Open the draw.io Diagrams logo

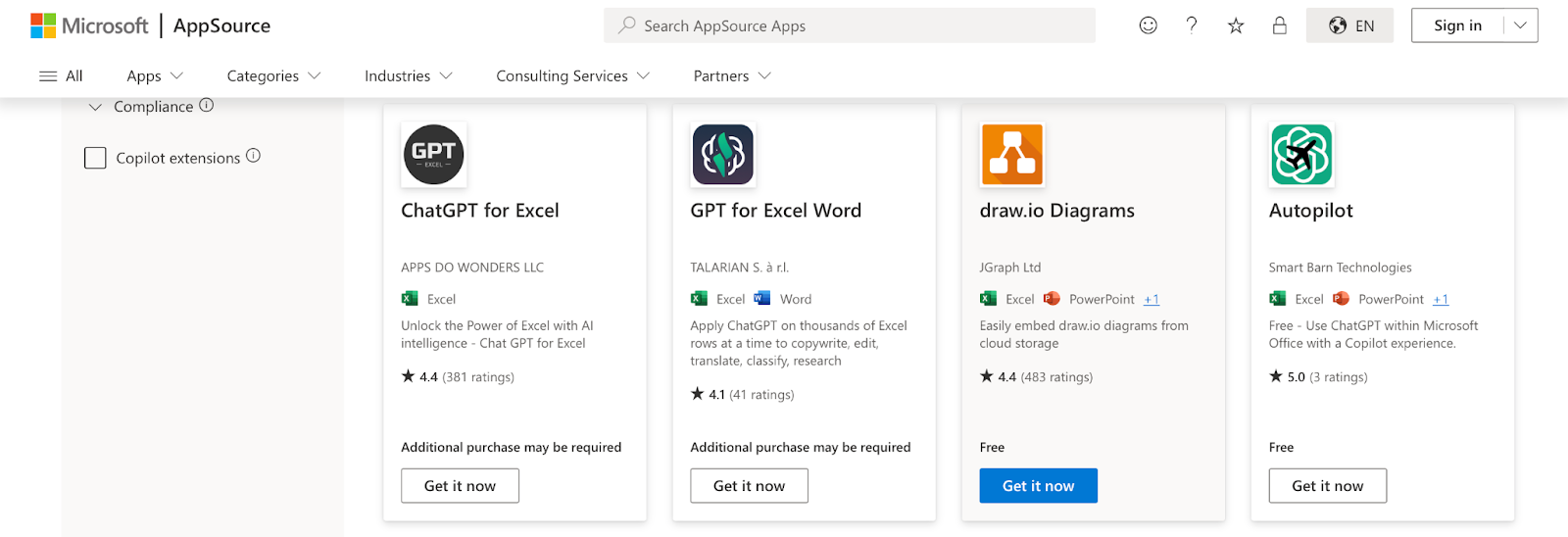[1012, 155]
